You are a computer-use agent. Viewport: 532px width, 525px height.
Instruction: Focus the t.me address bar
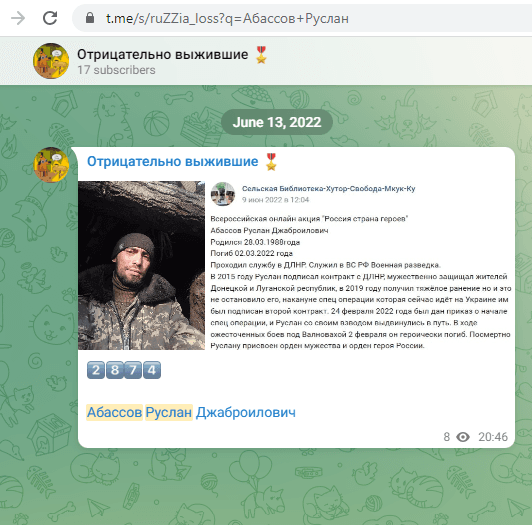coord(302,18)
